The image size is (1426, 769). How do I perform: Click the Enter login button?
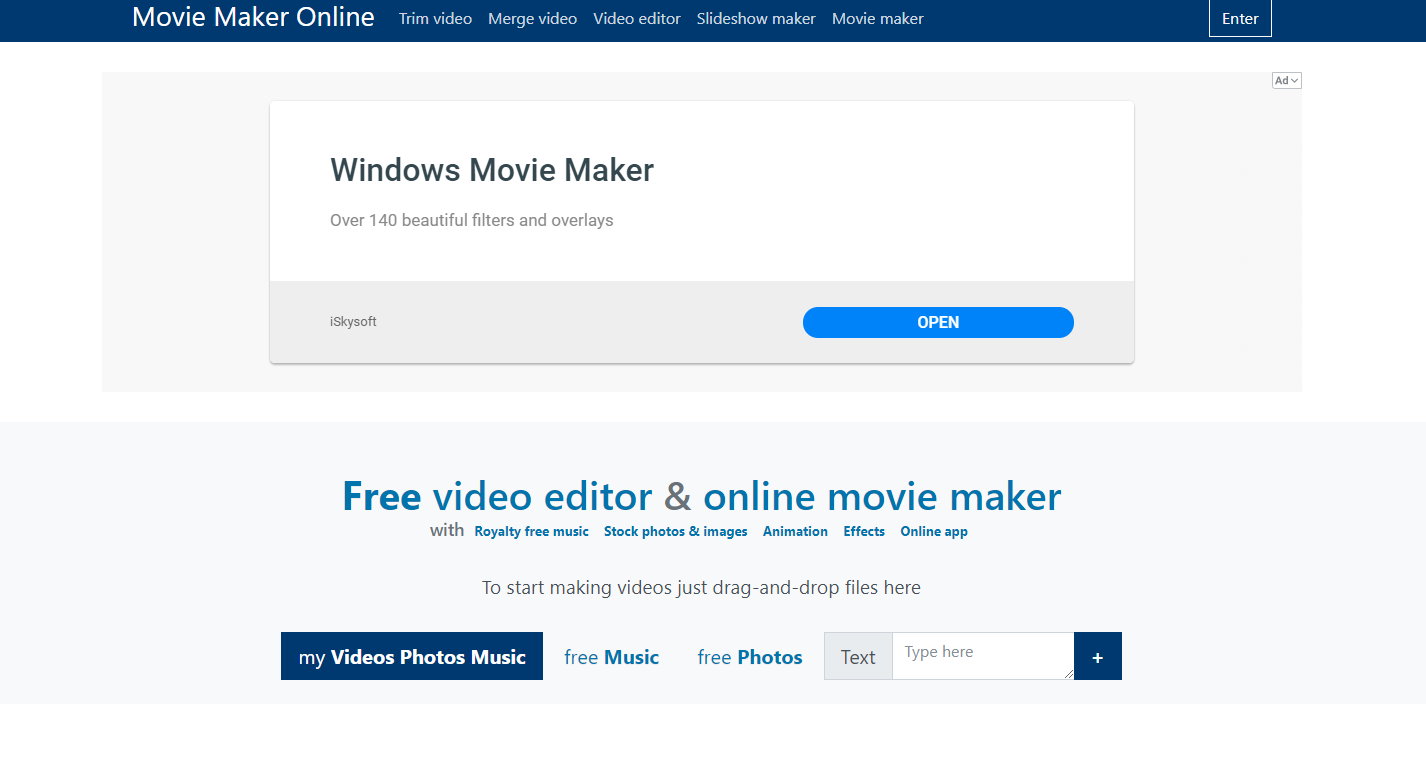[x=1240, y=18]
